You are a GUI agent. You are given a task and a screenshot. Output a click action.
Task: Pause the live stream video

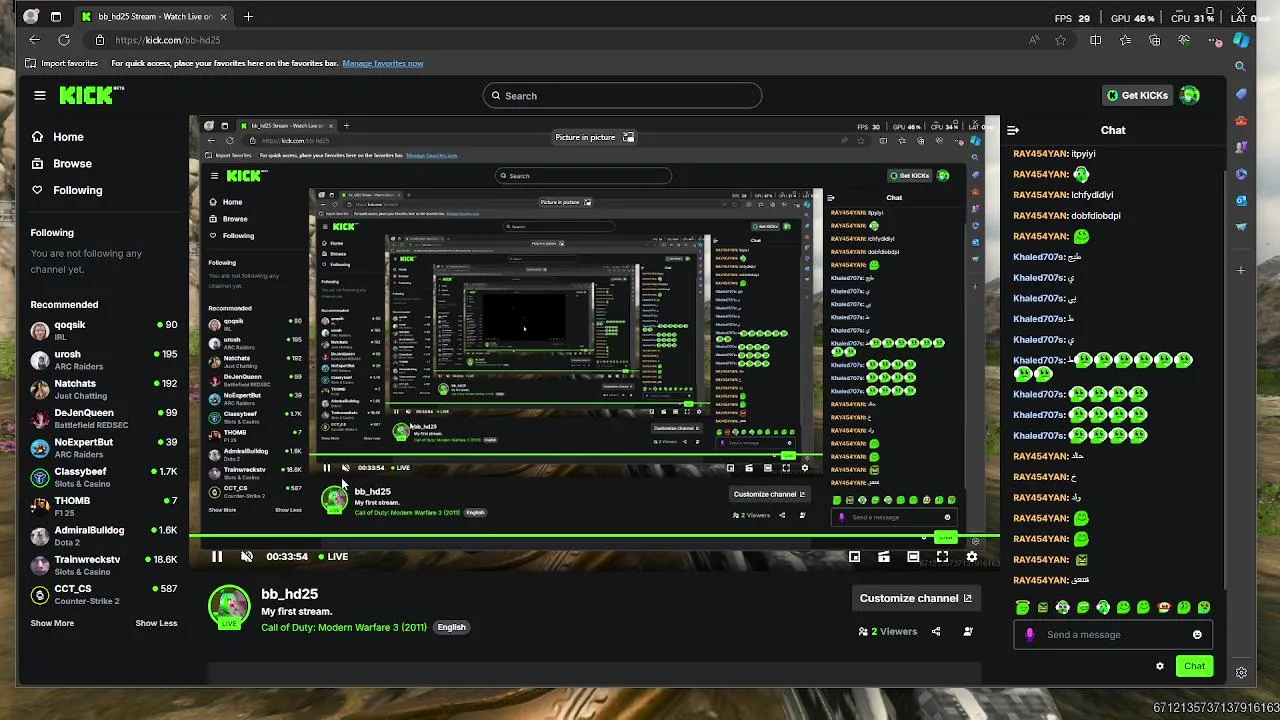pos(217,557)
